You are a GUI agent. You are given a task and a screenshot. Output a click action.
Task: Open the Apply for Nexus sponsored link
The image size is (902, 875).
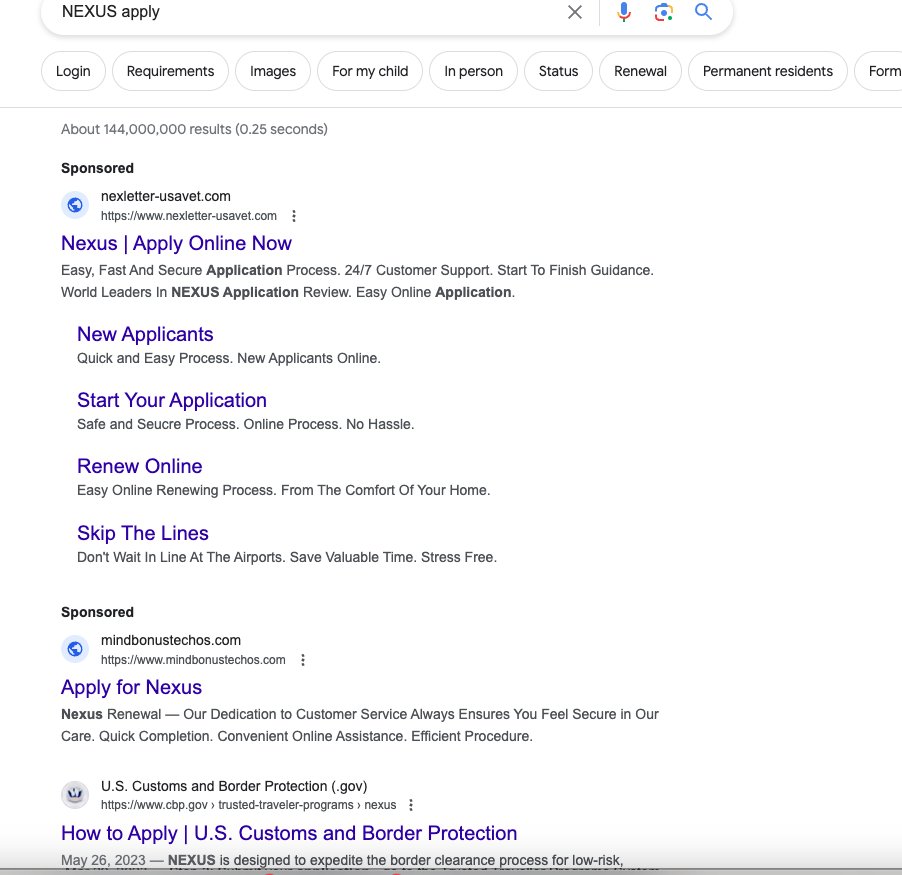click(131, 687)
